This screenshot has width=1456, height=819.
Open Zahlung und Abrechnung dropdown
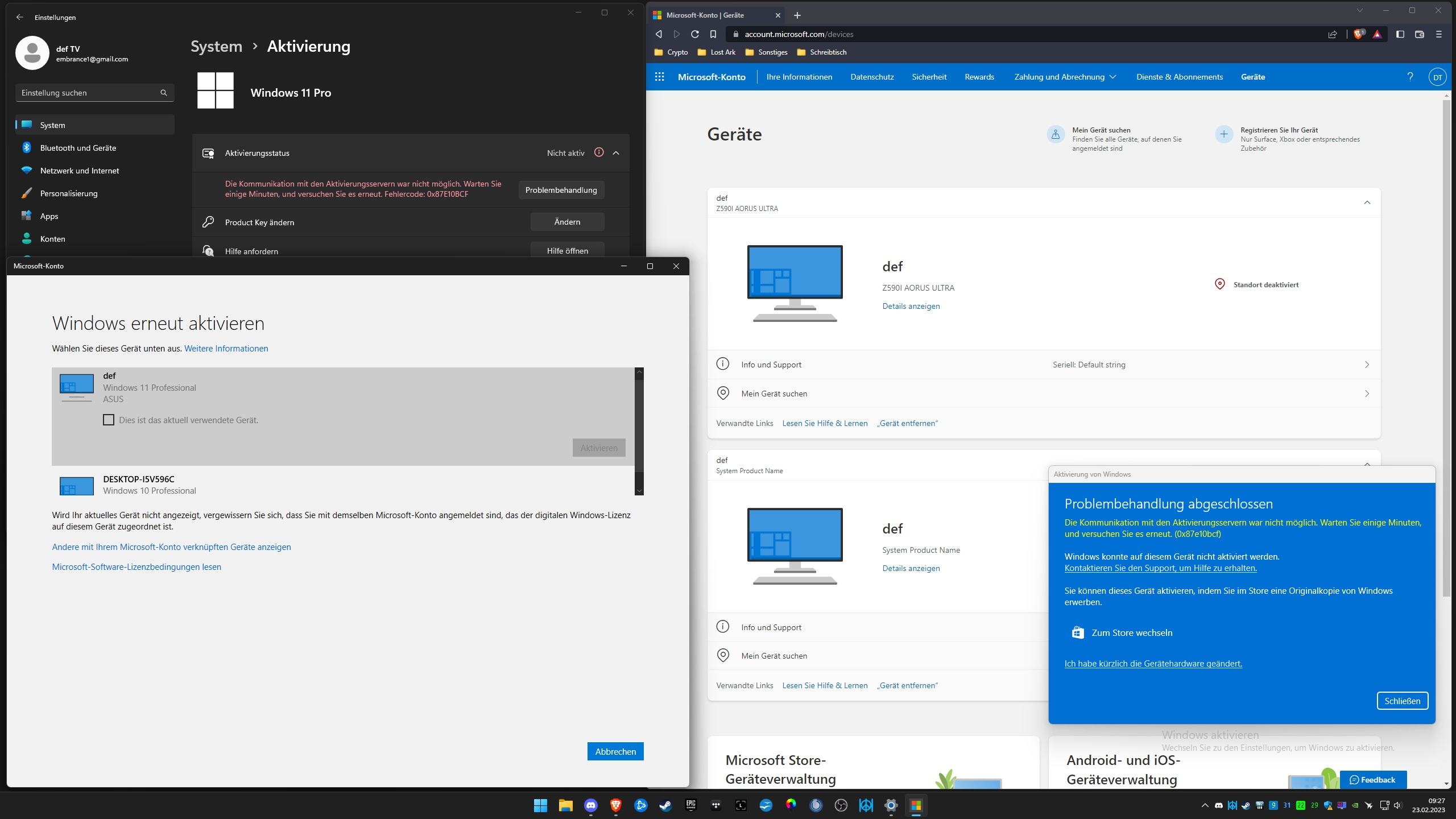click(x=1065, y=77)
